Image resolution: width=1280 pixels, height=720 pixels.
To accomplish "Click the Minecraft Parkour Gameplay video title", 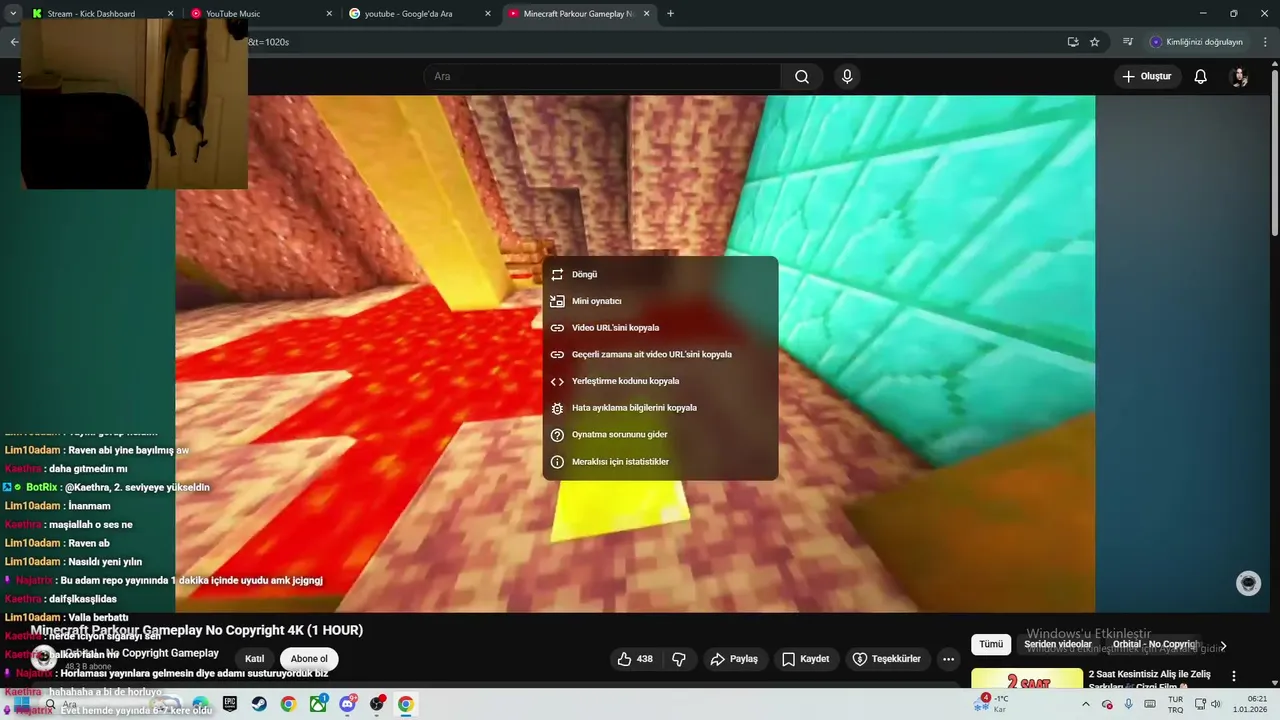I will pyautogui.click(x=197, y=630).
